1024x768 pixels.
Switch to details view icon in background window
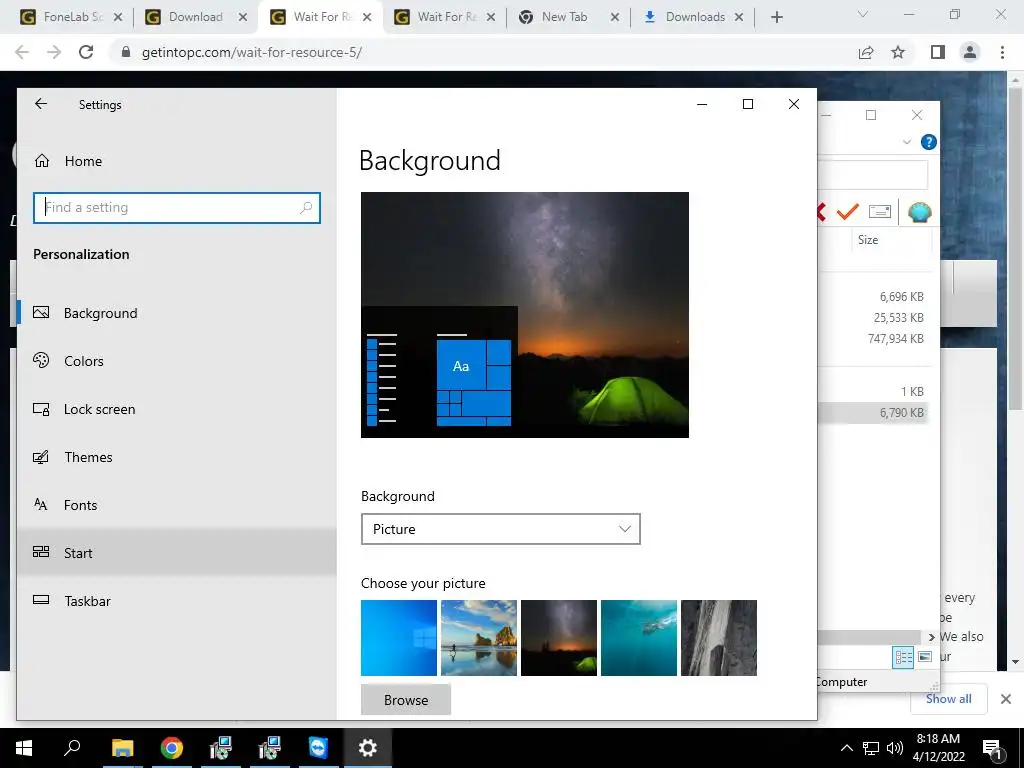[903, 657]
